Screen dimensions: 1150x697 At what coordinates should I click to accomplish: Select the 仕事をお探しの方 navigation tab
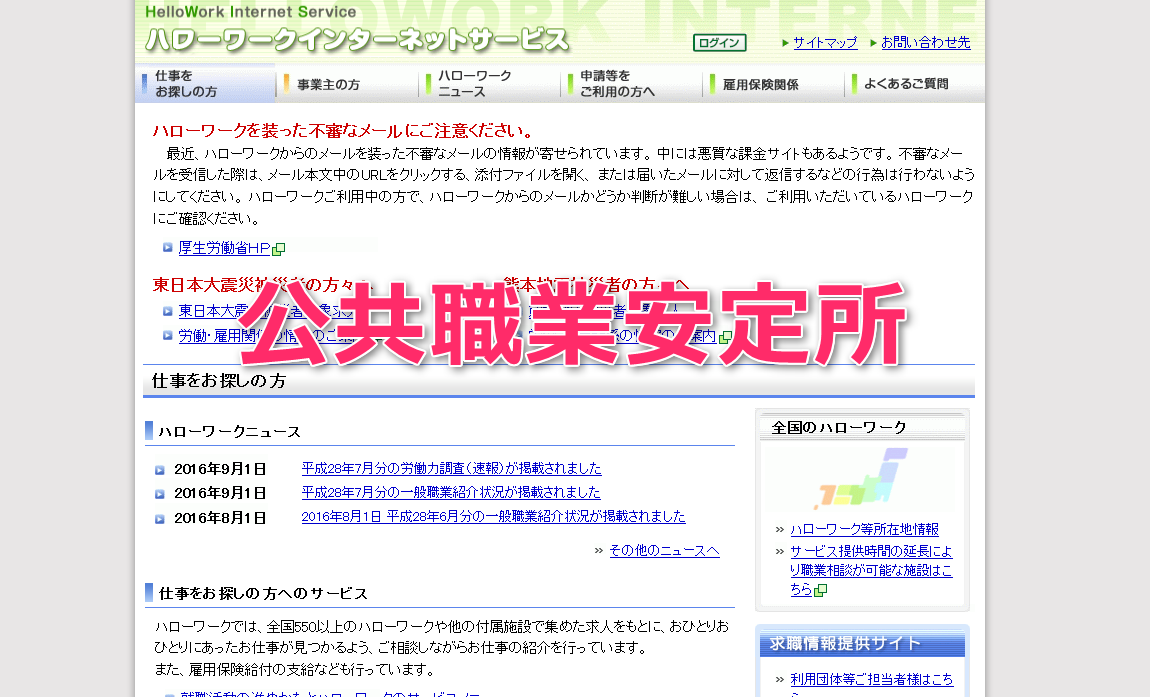tap(205, 84)
